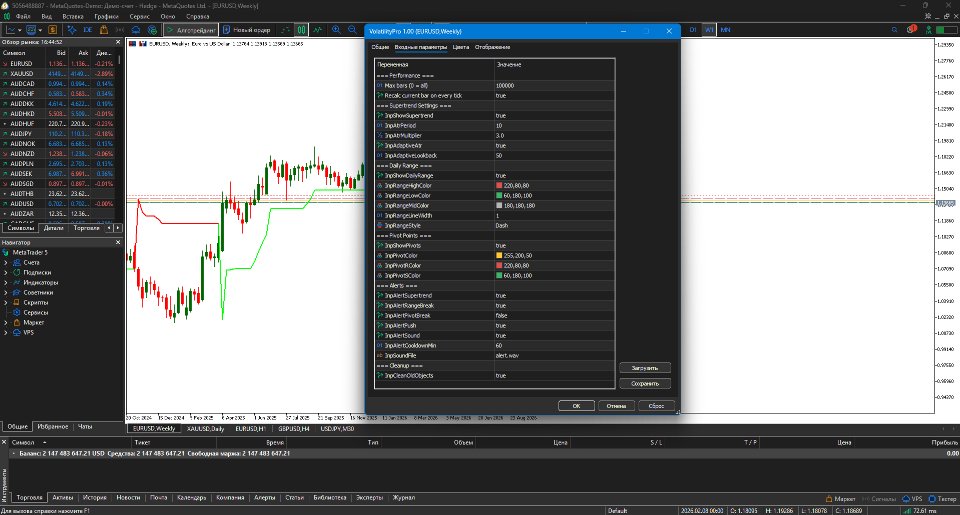This screenshot has width=960, height=515.
Task: Click the cloud VPS toolbar icon
Action: pyautogui.click(x=136, y=29)
